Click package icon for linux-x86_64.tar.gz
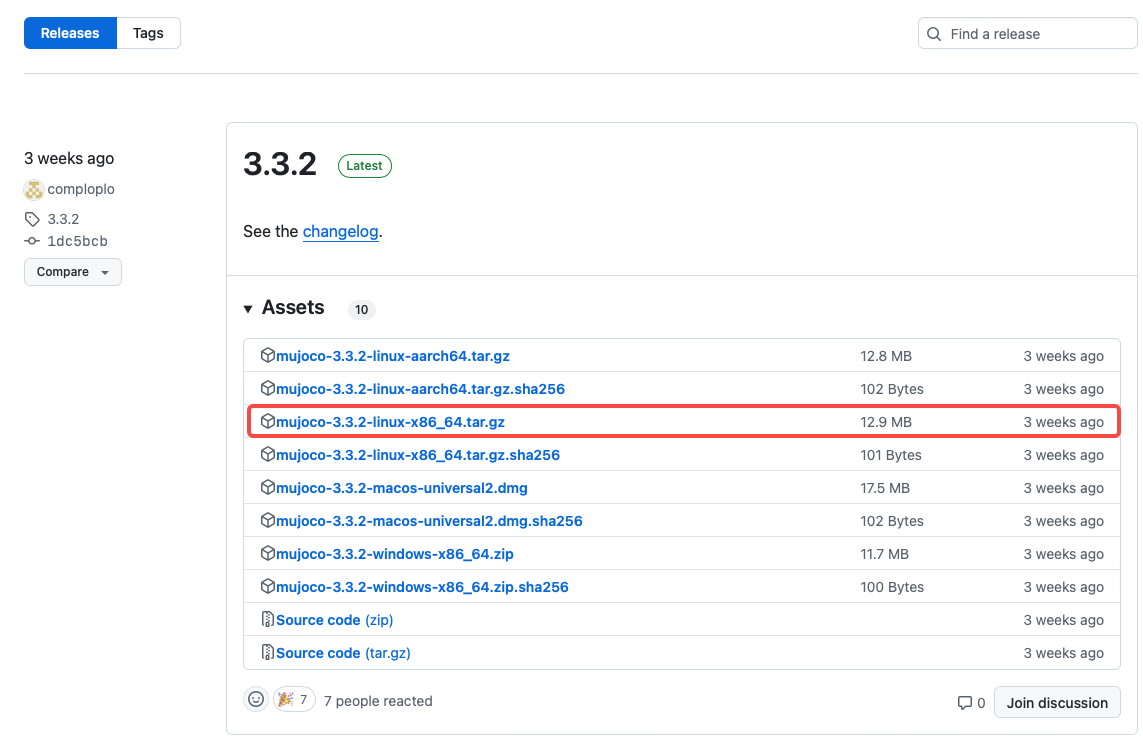Image resolution: width=1143 pixels, height=754 pixels. [x=268, y=421]
